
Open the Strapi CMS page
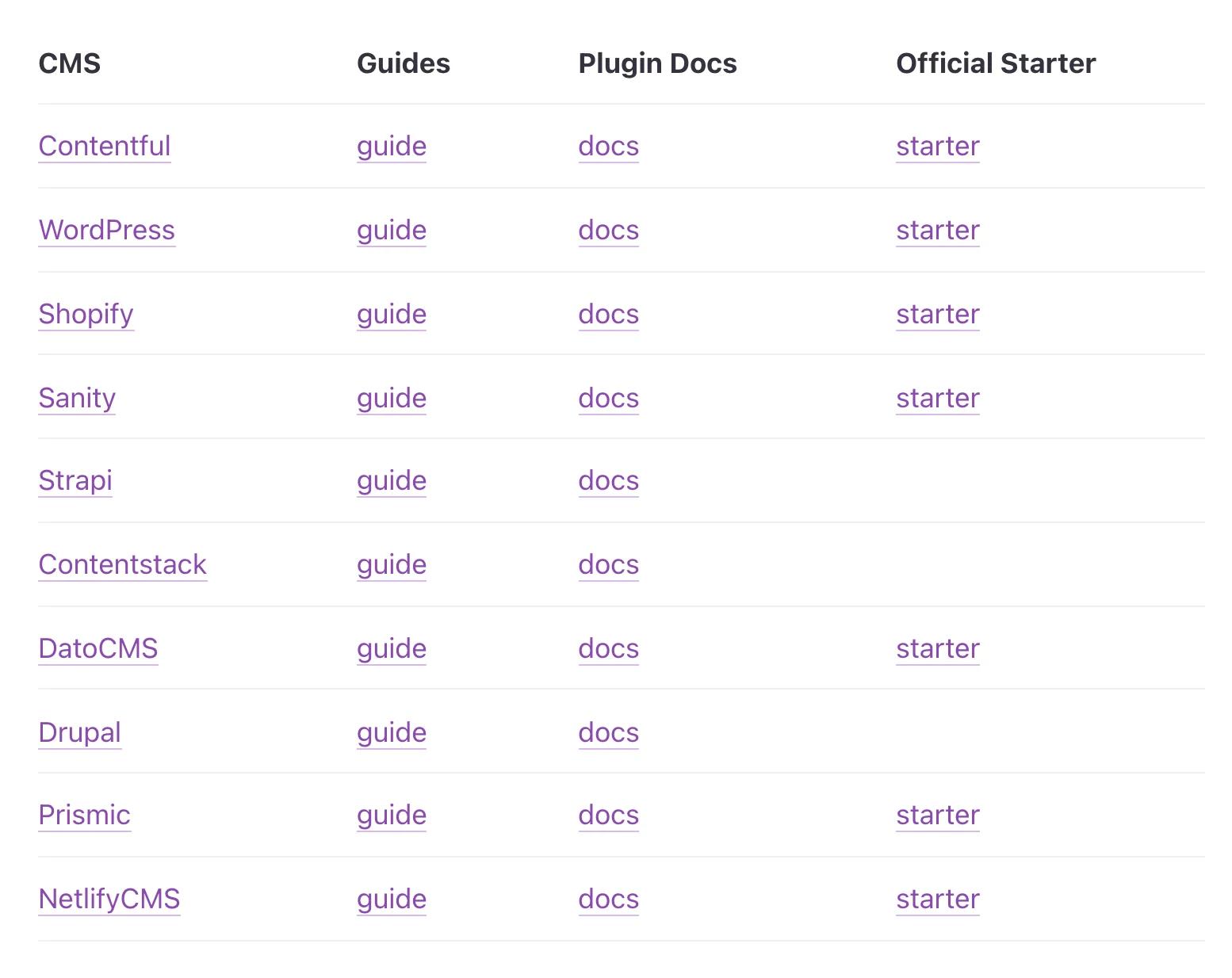75,482
